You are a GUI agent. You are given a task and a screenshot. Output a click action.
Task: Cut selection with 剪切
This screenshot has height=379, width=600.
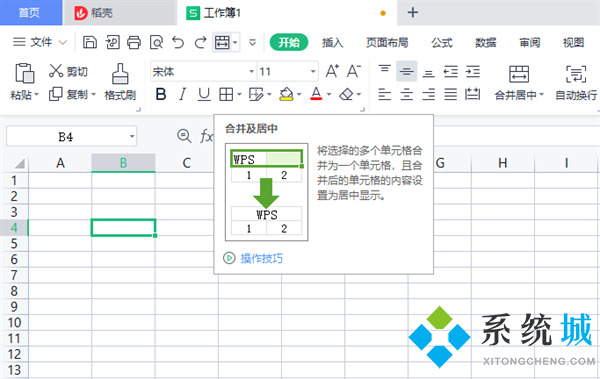coord(68,71)
